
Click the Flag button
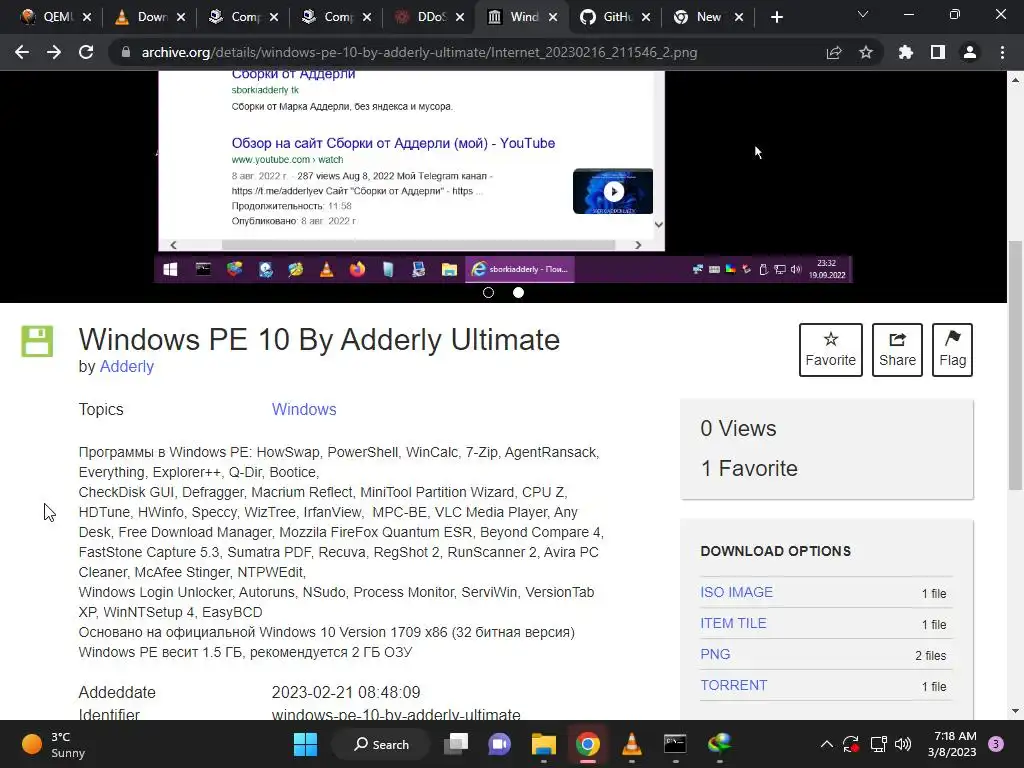pyautogui.click(x=952, y=349)
